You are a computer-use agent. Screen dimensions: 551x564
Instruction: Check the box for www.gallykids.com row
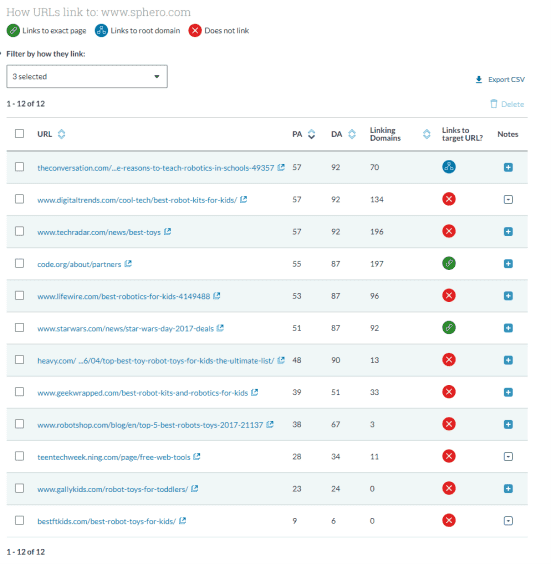[x=19, y=488]
